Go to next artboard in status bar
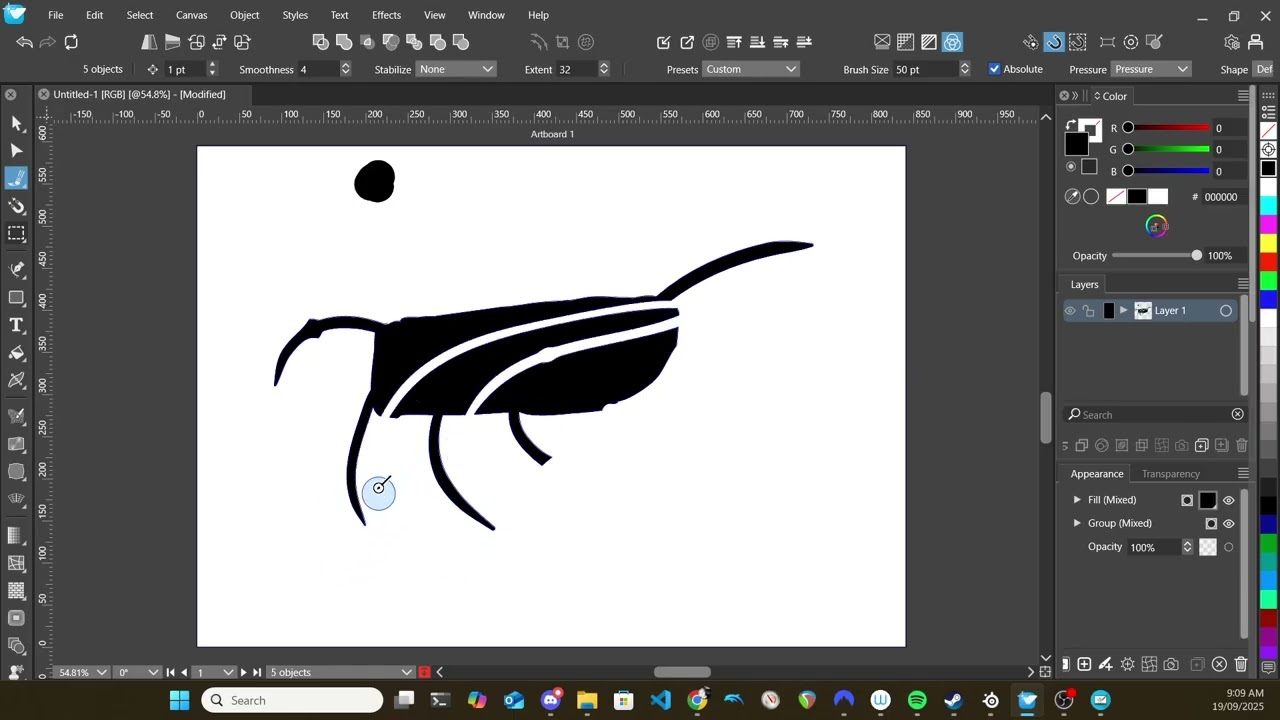1280x720 pixels. (x=243, y=672)
